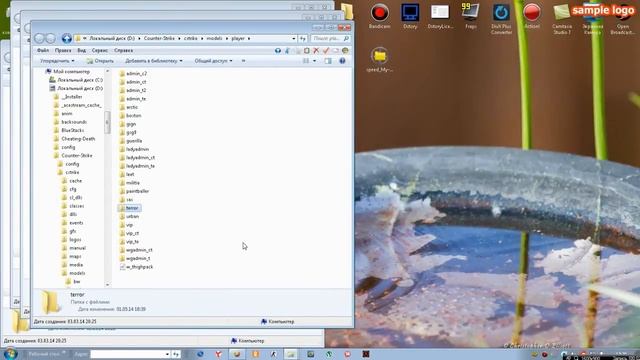
Task: Click the tree scrollbar down arrow
Action: (x=107, y=284)
